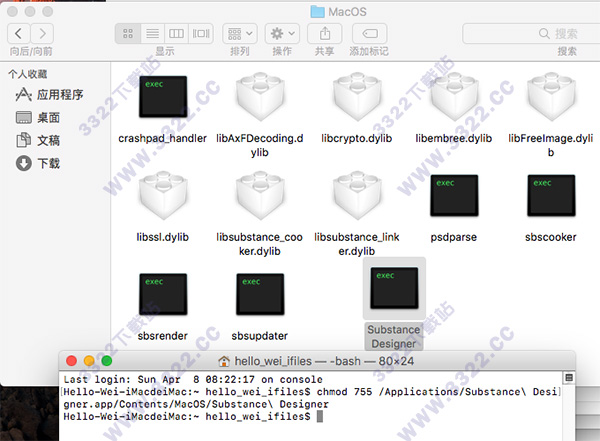The width and height of the screenshot is (600, 441).
Task: Open the action gear (操作) menu
Action: [282, 34]
